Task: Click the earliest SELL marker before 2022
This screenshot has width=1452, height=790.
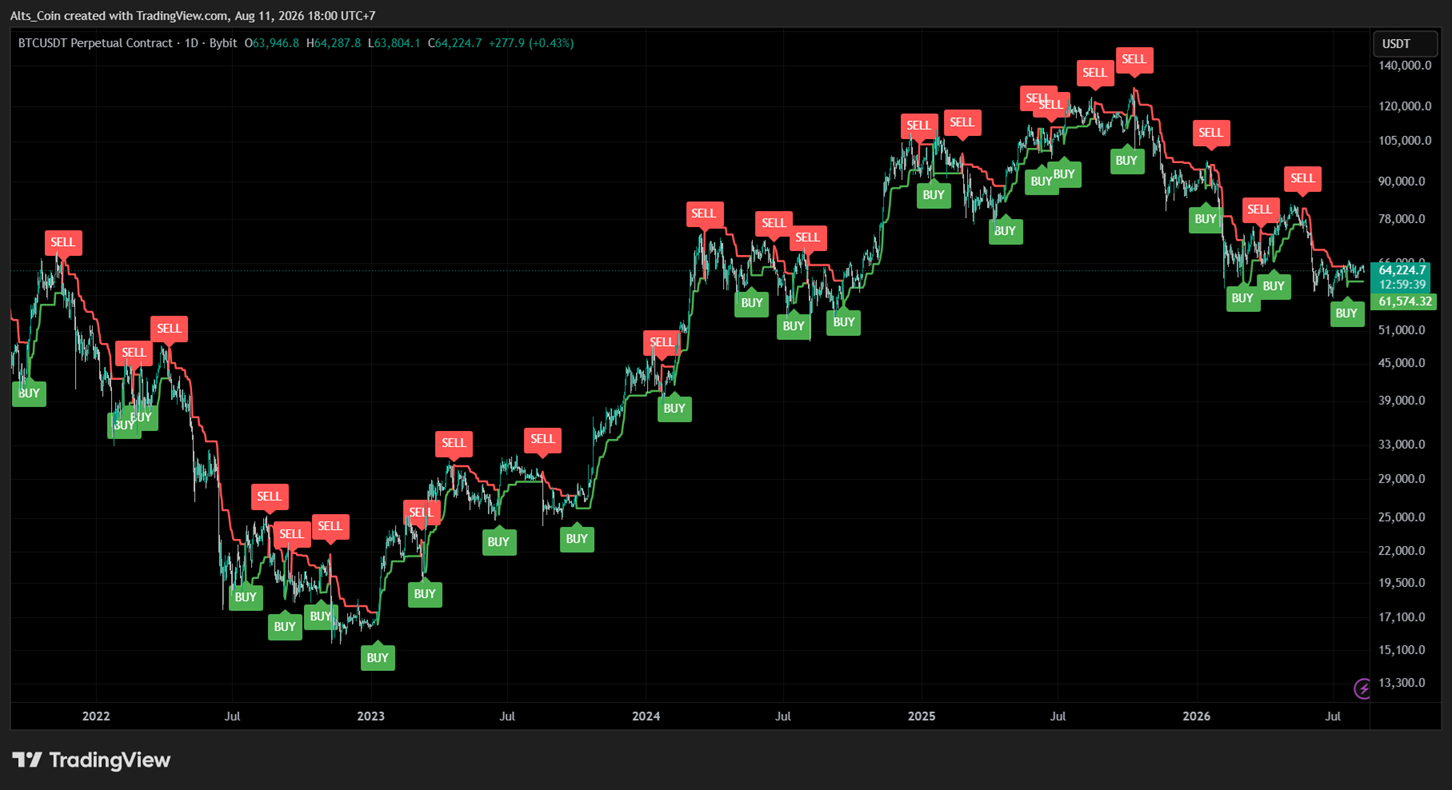Action: 62,242
